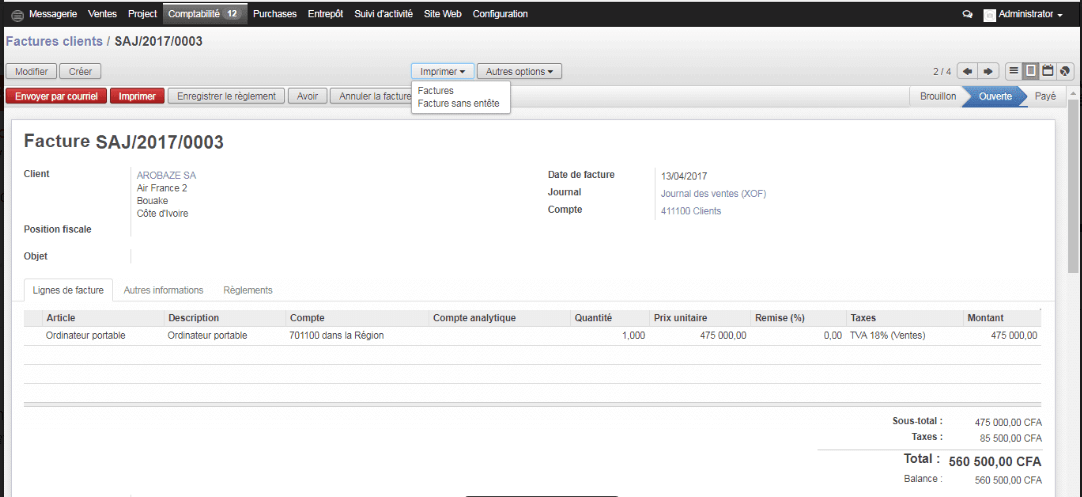Go to next invoice record arrow
Image resolution: width=1082 pixels, height=497 pixels.
[x=988, y=71]
